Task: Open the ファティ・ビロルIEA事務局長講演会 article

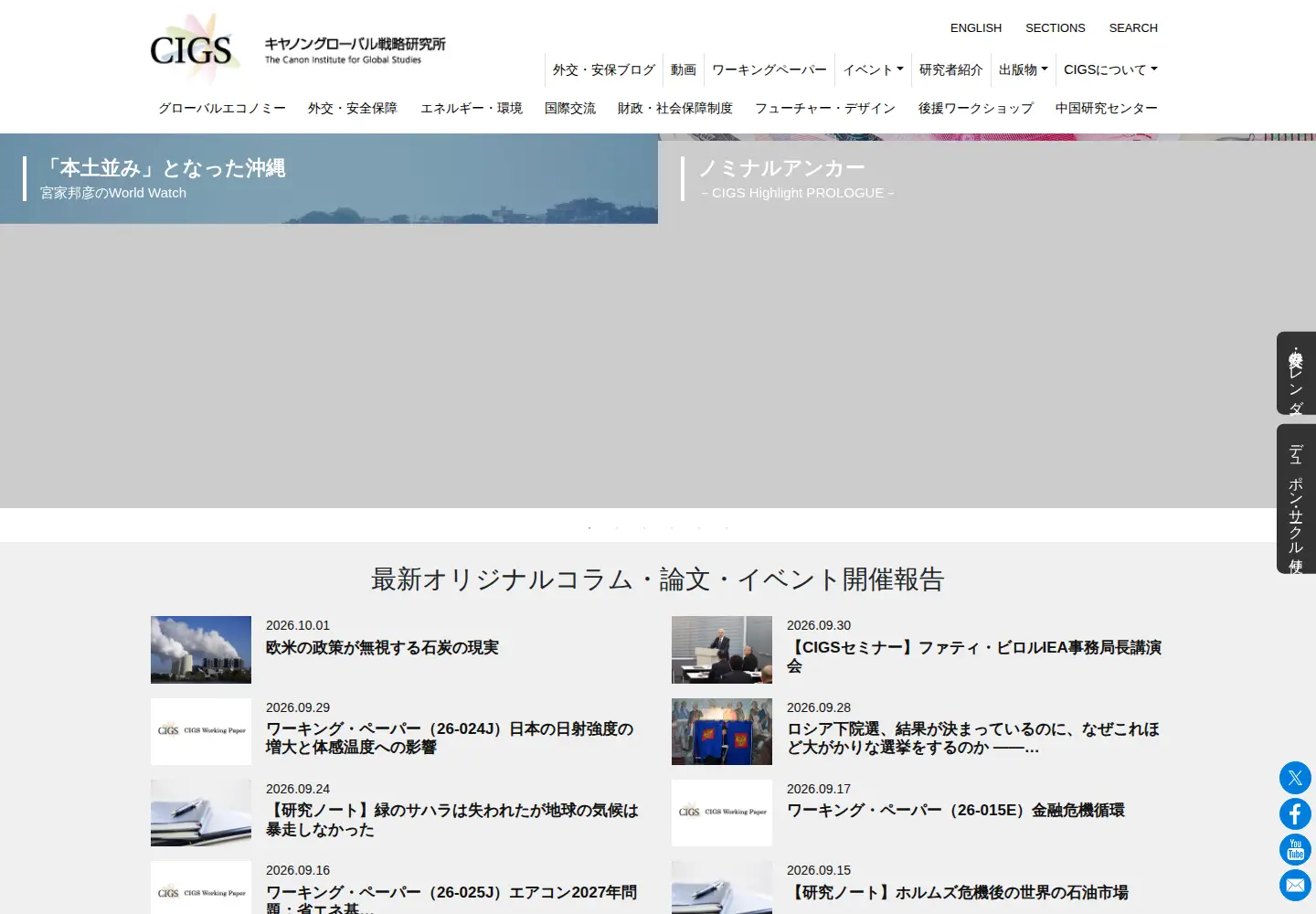Action: (x=974, y=657)
